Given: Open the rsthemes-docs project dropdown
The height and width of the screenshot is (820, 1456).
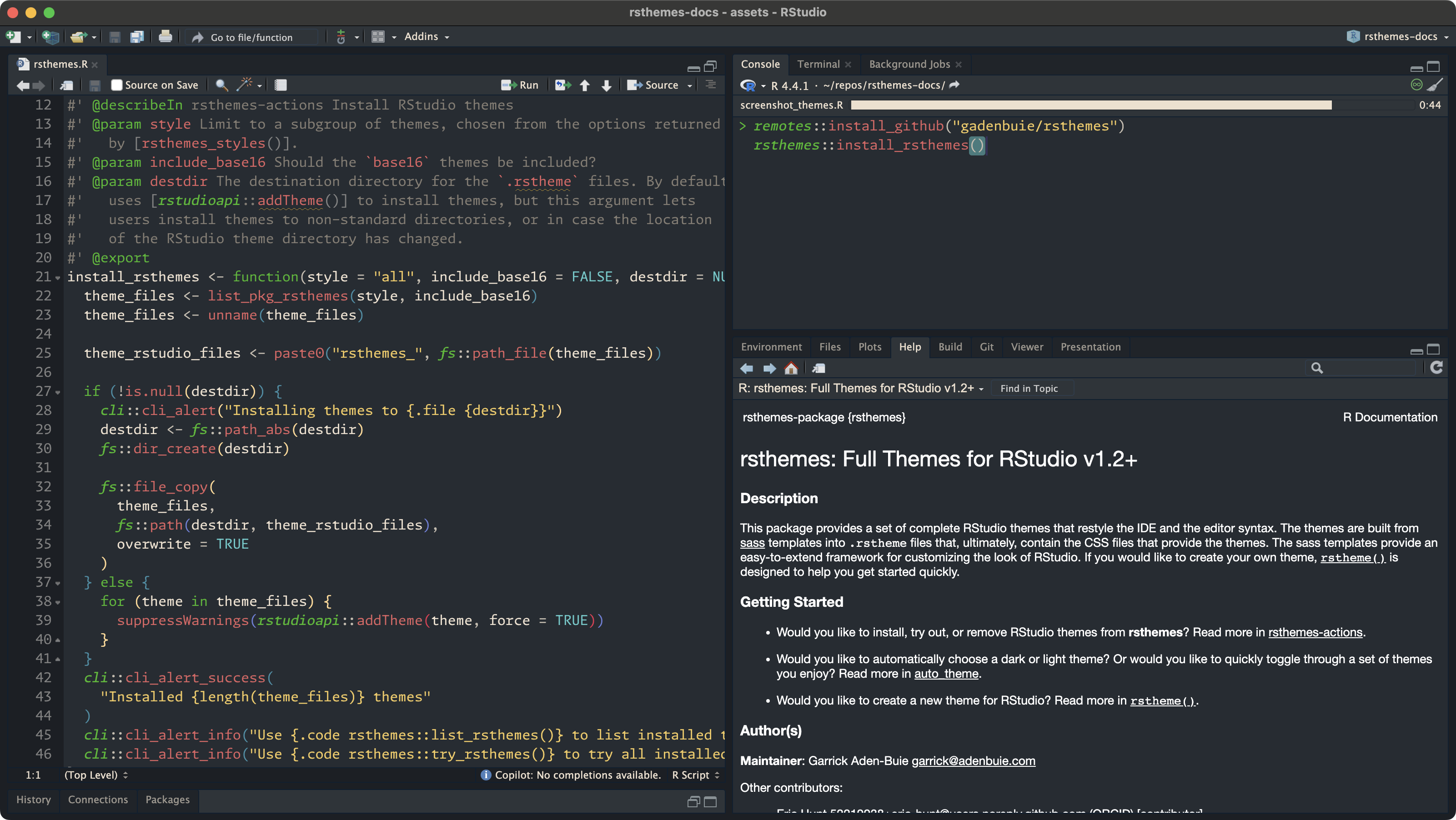Looking at the screenshot, I should point(1400,37).
